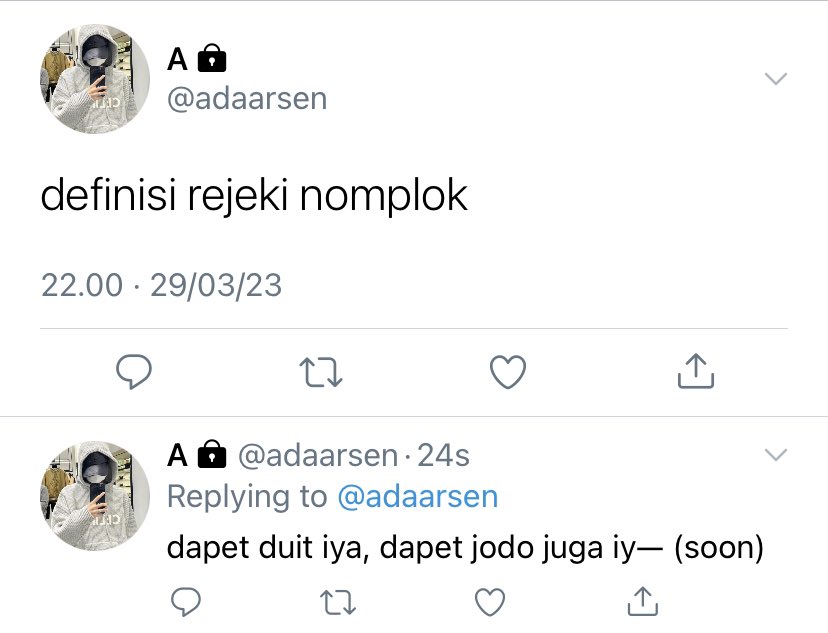Open the main tweet's profile picture
Image resolution: width=828 pixels, height=633 pixels.
click(x=95, y=79)
